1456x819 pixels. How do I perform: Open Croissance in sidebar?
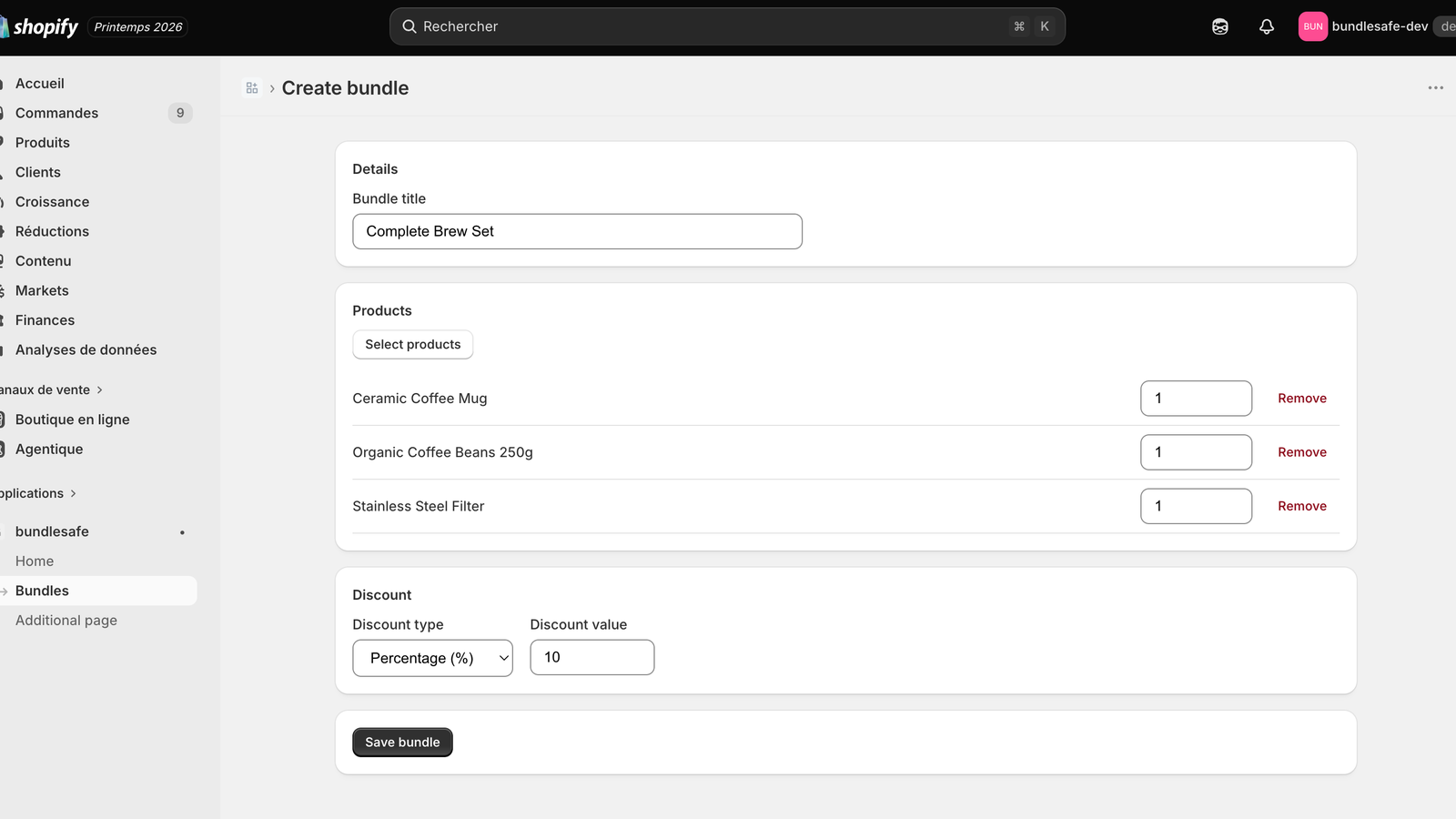click(53, 202)
